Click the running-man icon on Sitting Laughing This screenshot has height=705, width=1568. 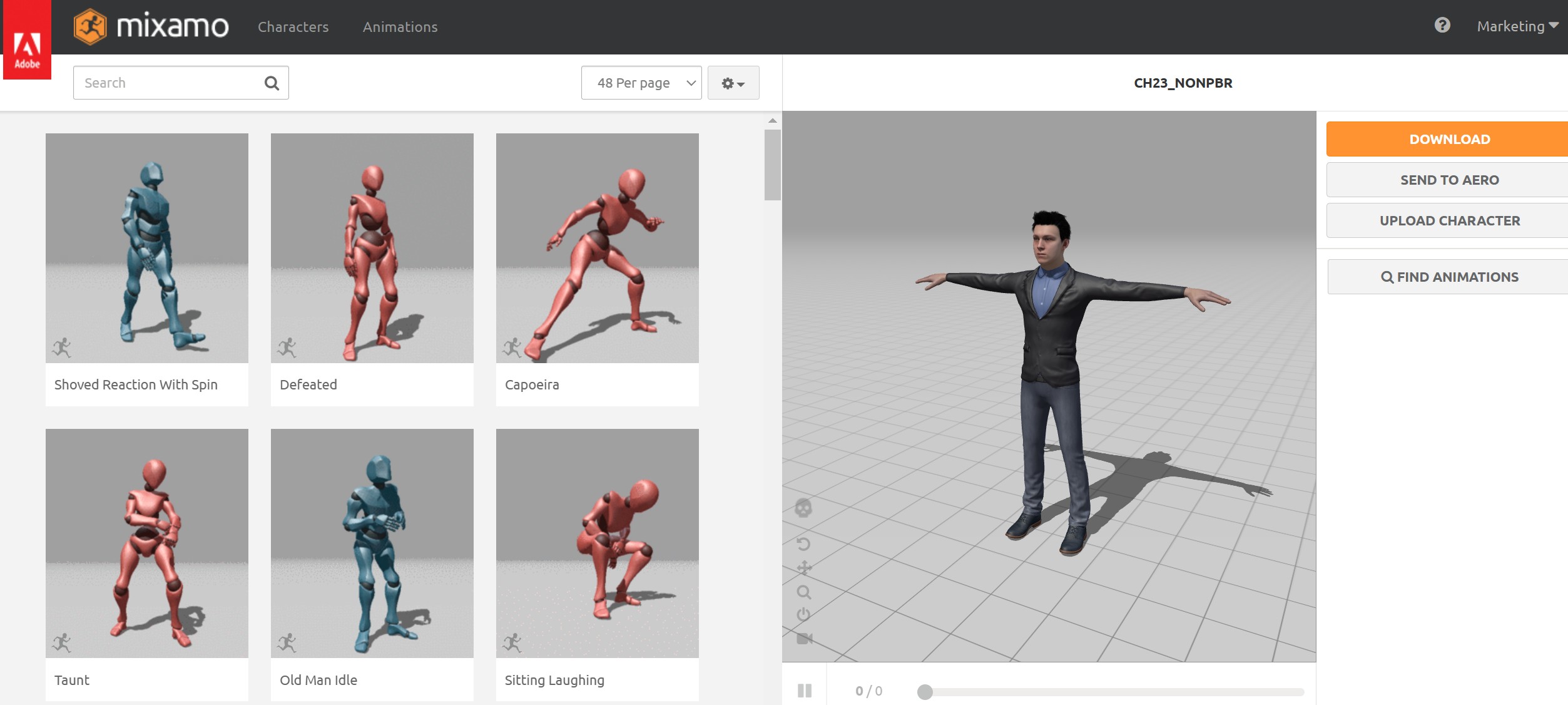click(512, 643)
